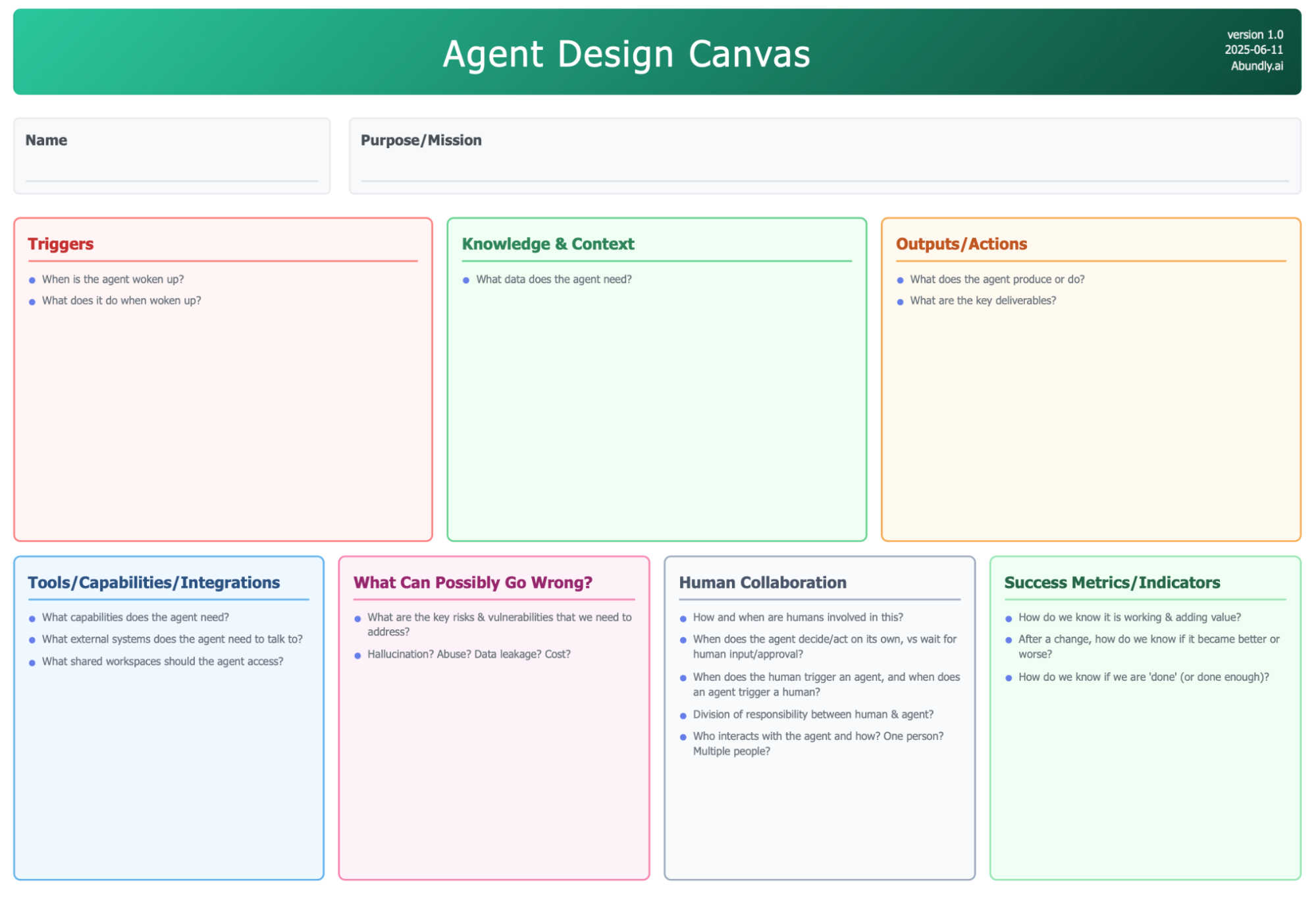The height and width of the screenshot is (898, 1316).
Task: Click the Name input field
Action: tap(172, 156)
